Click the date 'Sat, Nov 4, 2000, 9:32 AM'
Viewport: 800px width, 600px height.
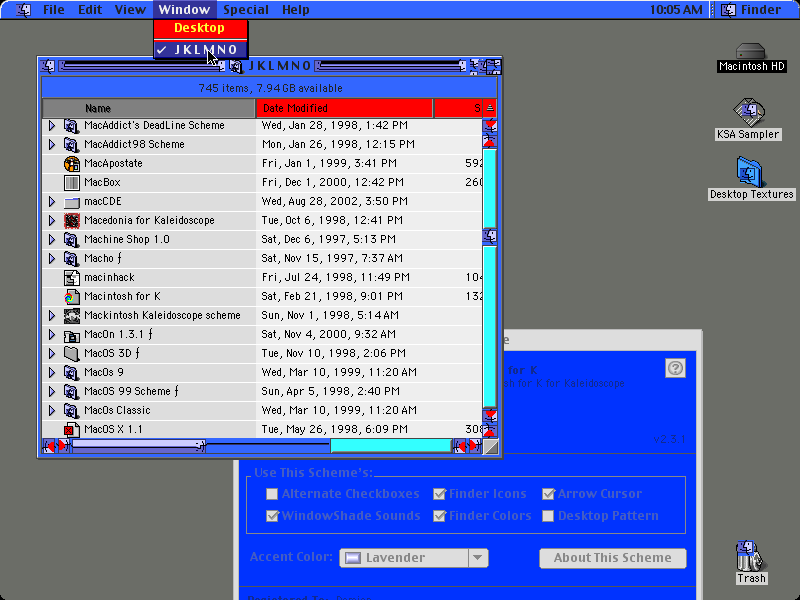[329, 334]
